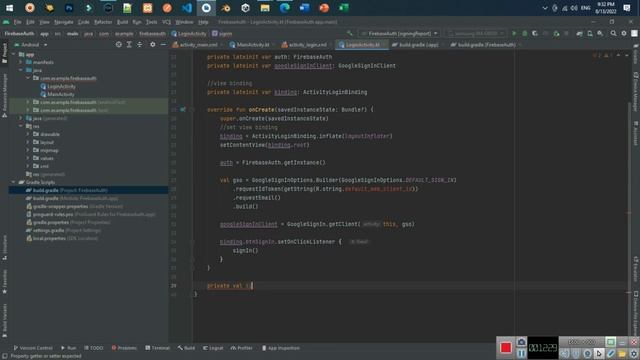Open the Logcat tool window
The image size is (640, 360).
pyautogui.click(x=213, y=348)
